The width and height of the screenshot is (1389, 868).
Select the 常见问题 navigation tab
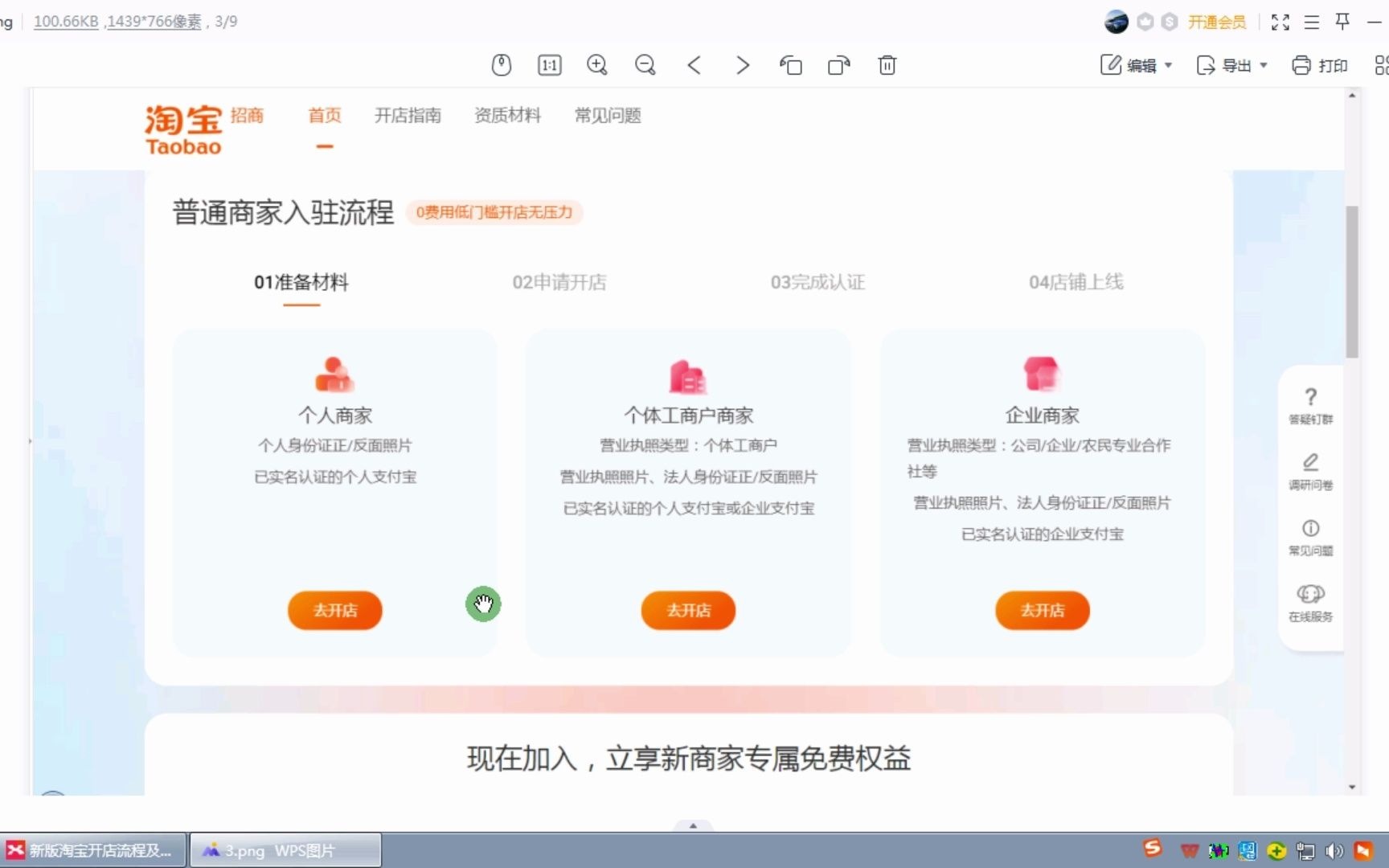point(608,116)
